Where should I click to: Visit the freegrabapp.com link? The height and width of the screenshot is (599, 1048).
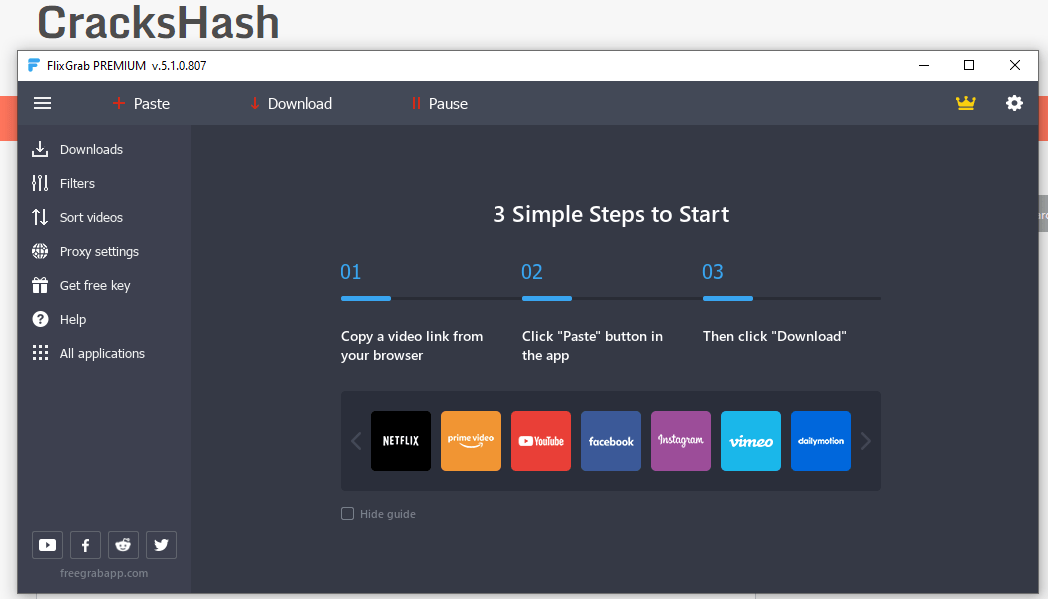point(104,573)
